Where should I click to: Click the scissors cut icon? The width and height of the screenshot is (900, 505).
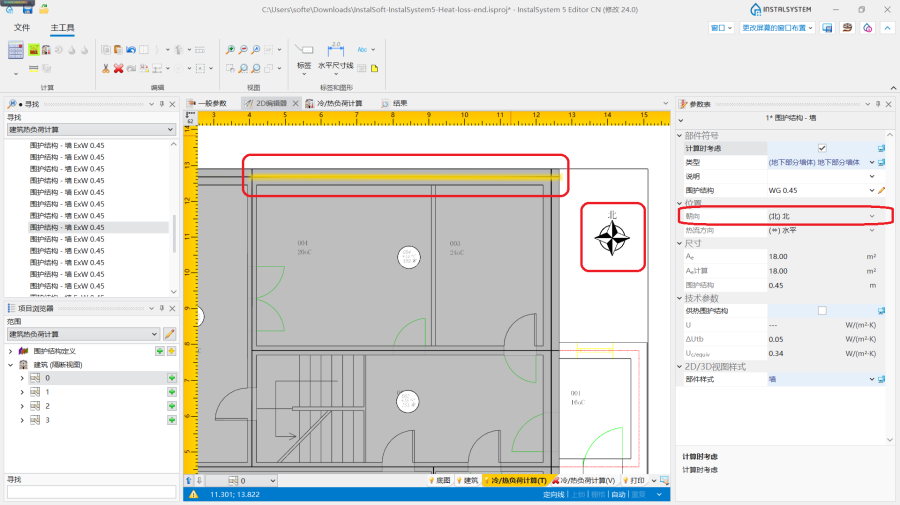(105, 68)
